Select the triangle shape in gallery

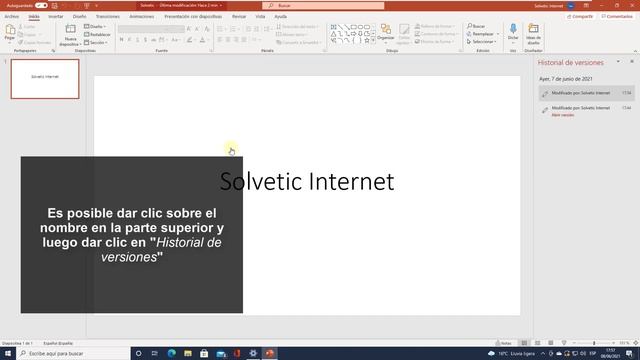[333, 34]
